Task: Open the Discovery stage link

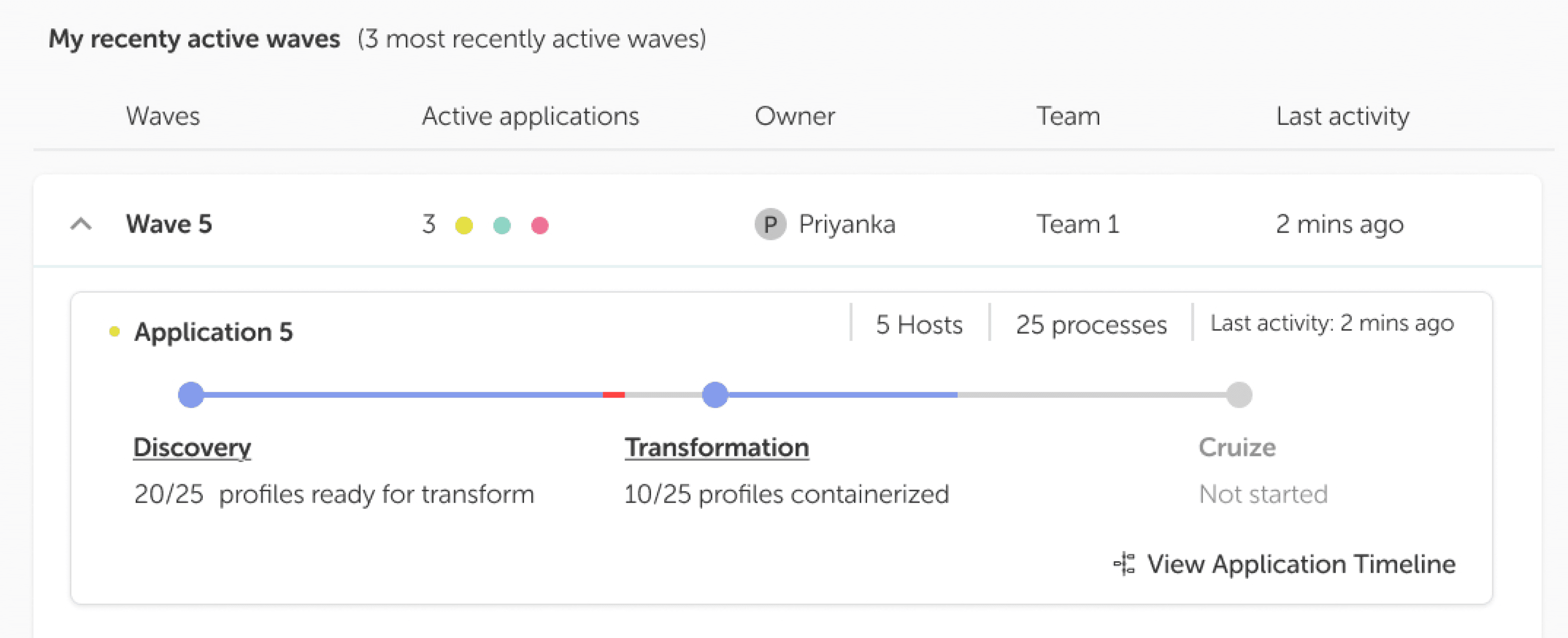Action: tap(192, 447)
